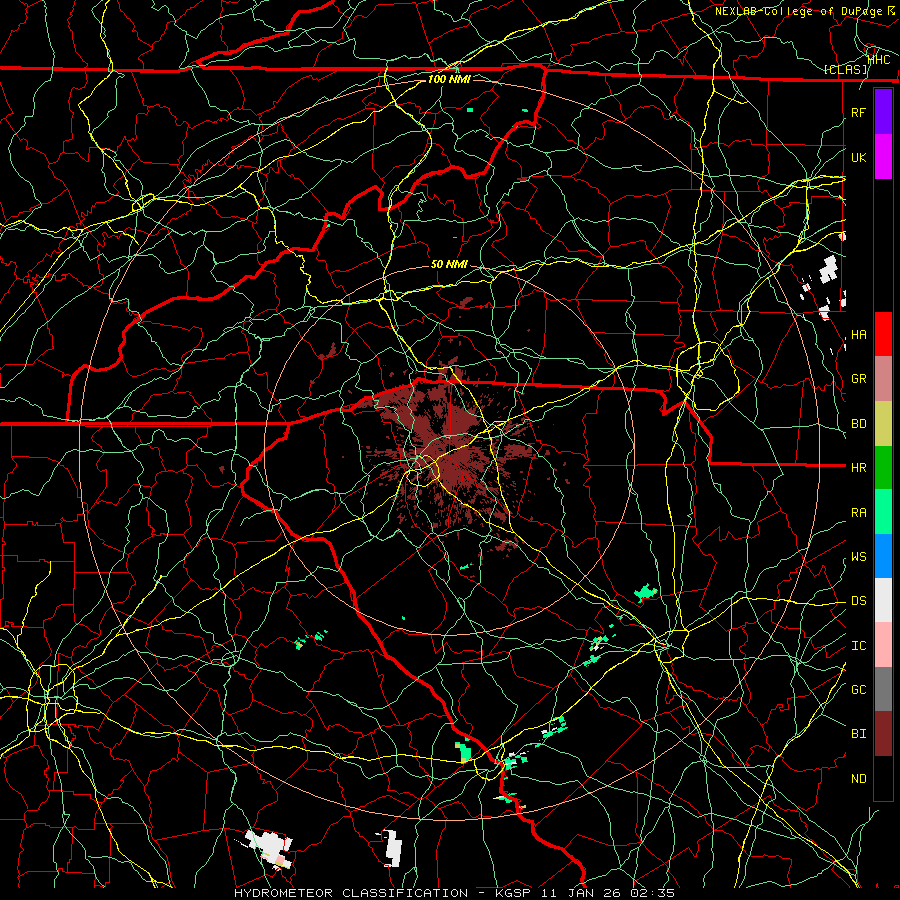This screenshot has width=900, height=900.
Task: Click the "HYDROMETEOR CLASSIFICATION" title text
Action: point(351,893)
